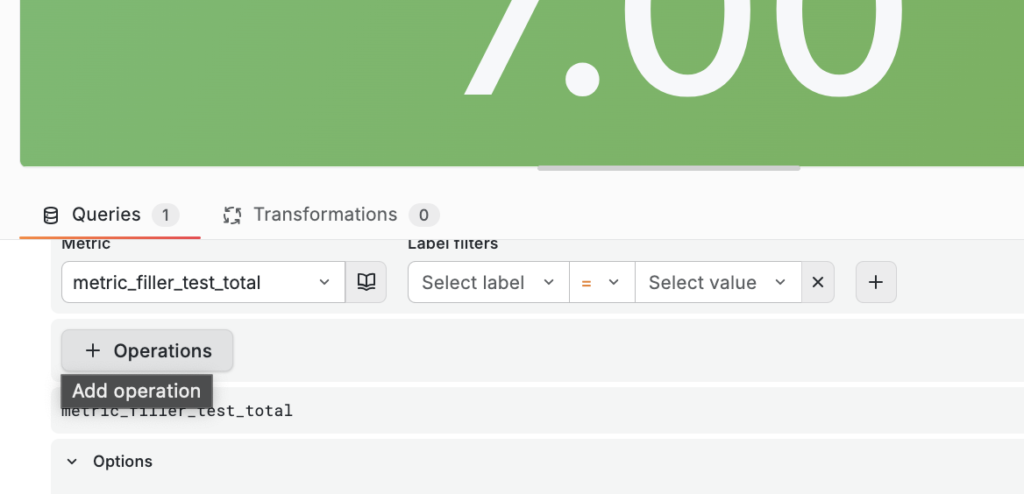Click the gray panel resize handle bar
This screenshot has width=1024, height=494.
click(669, 168)
